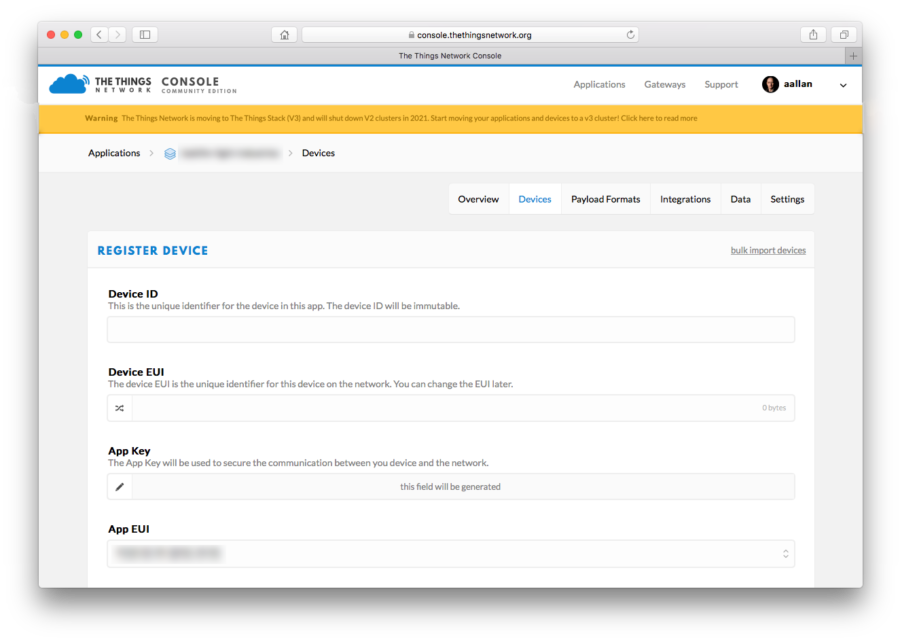Select the Data tab

[740, 199]
